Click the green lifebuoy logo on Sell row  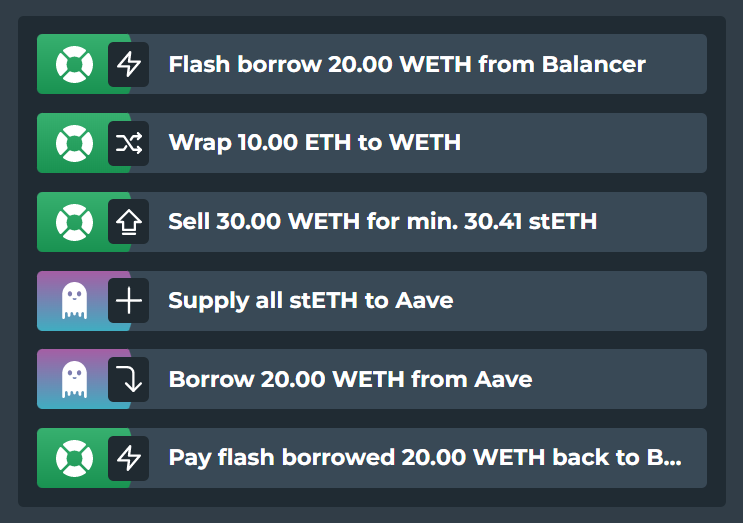coord(74,222)
